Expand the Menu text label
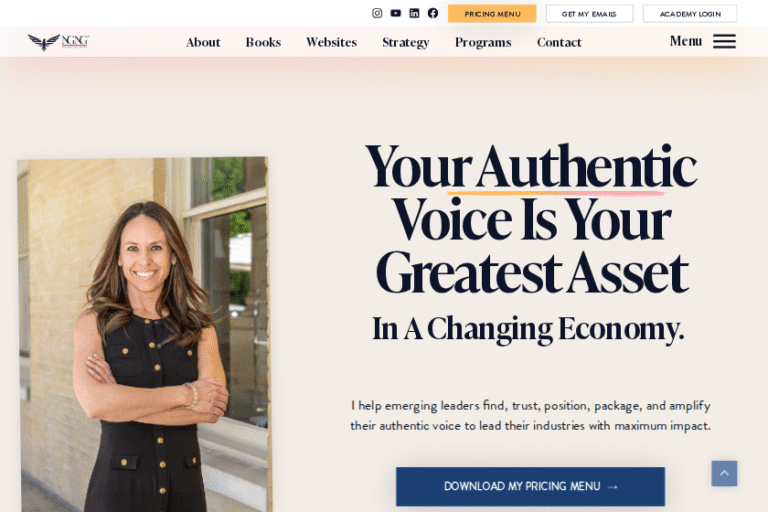This screenshot has height=512, width=768. point(685,41)
